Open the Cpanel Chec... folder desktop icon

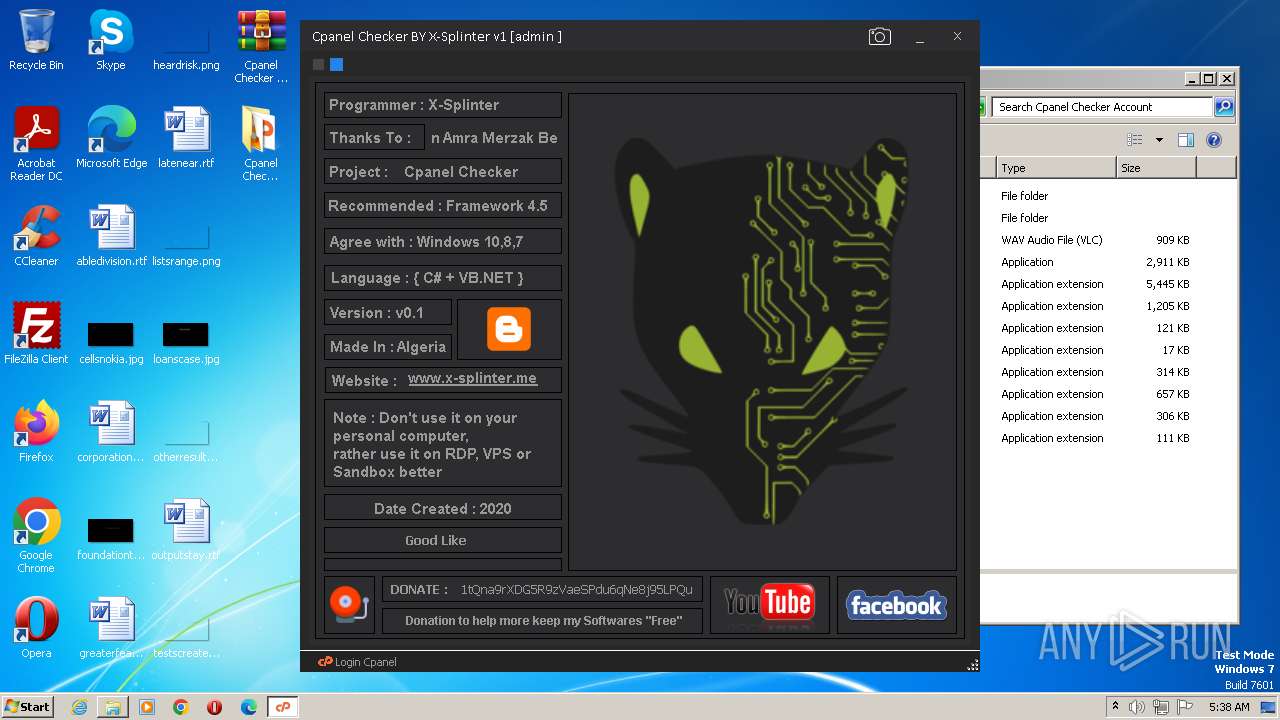click(261, 144)
